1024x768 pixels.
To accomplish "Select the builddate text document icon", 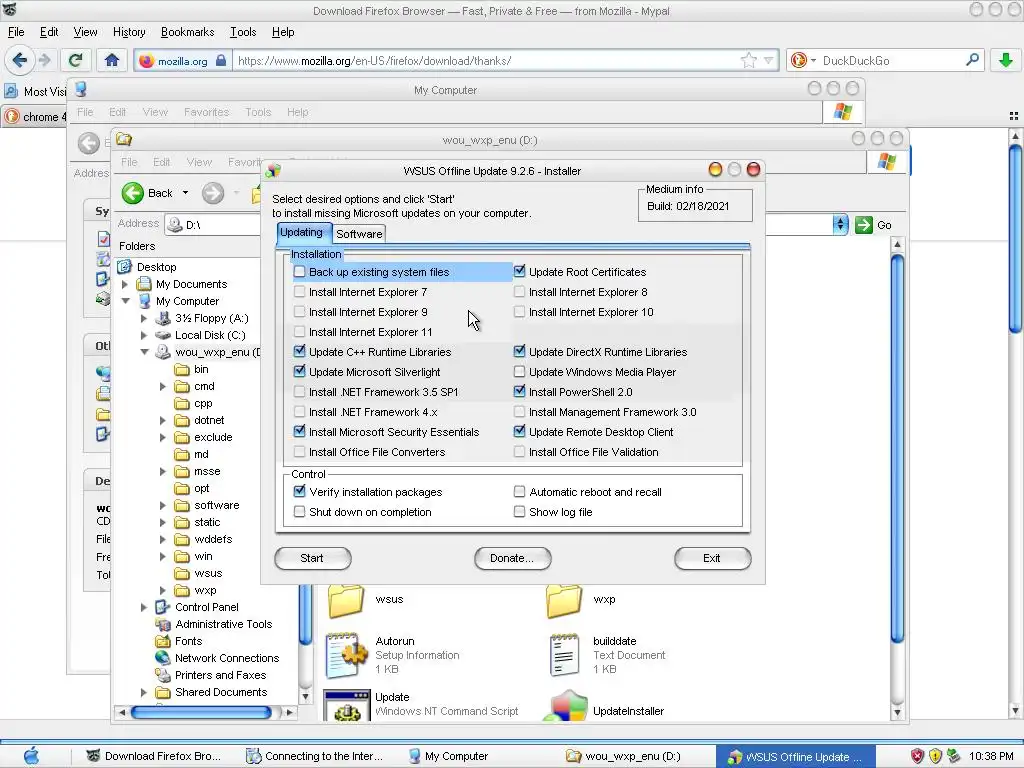I will [x=564, y=655].
